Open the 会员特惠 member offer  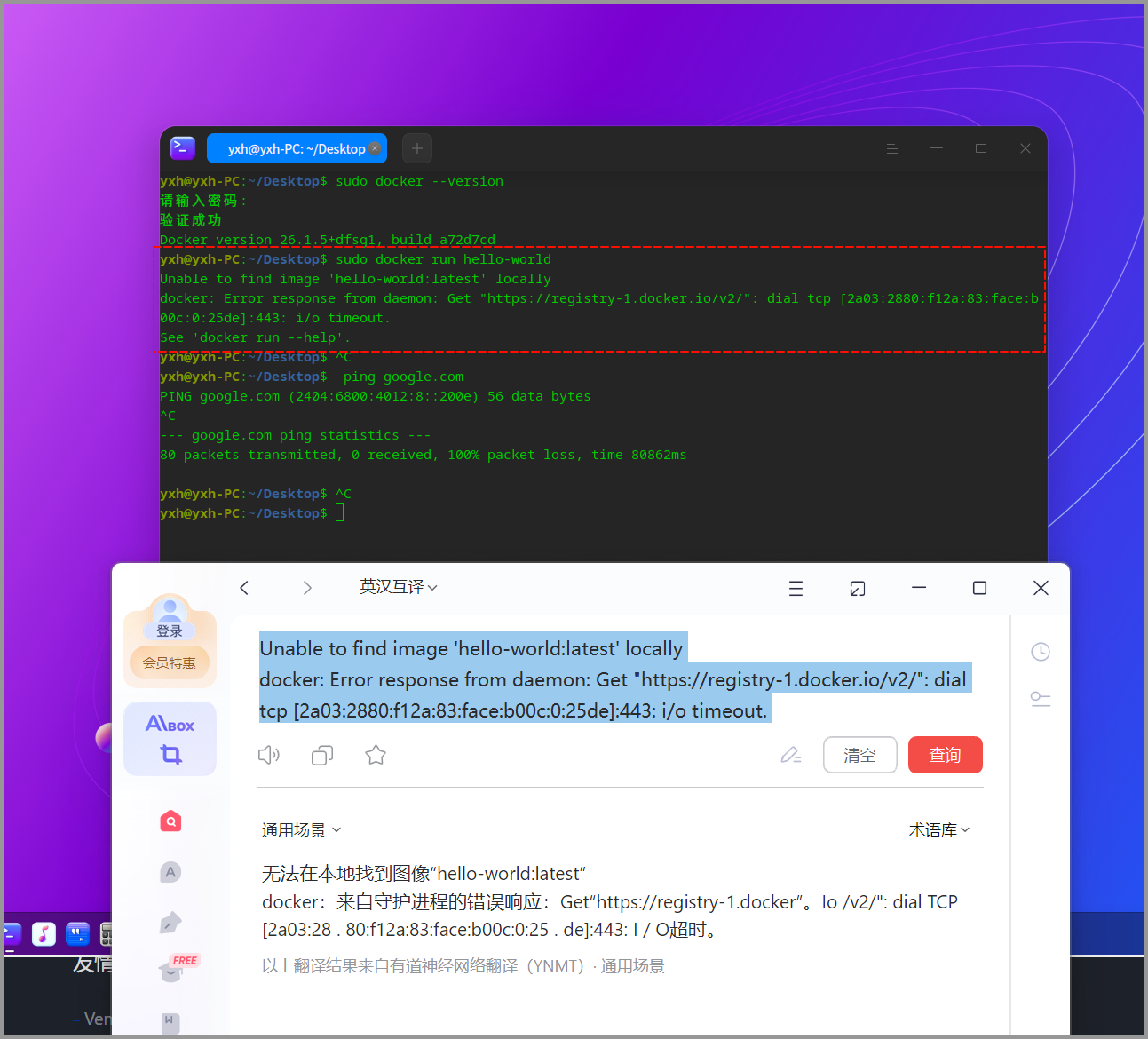pos(170,662)
